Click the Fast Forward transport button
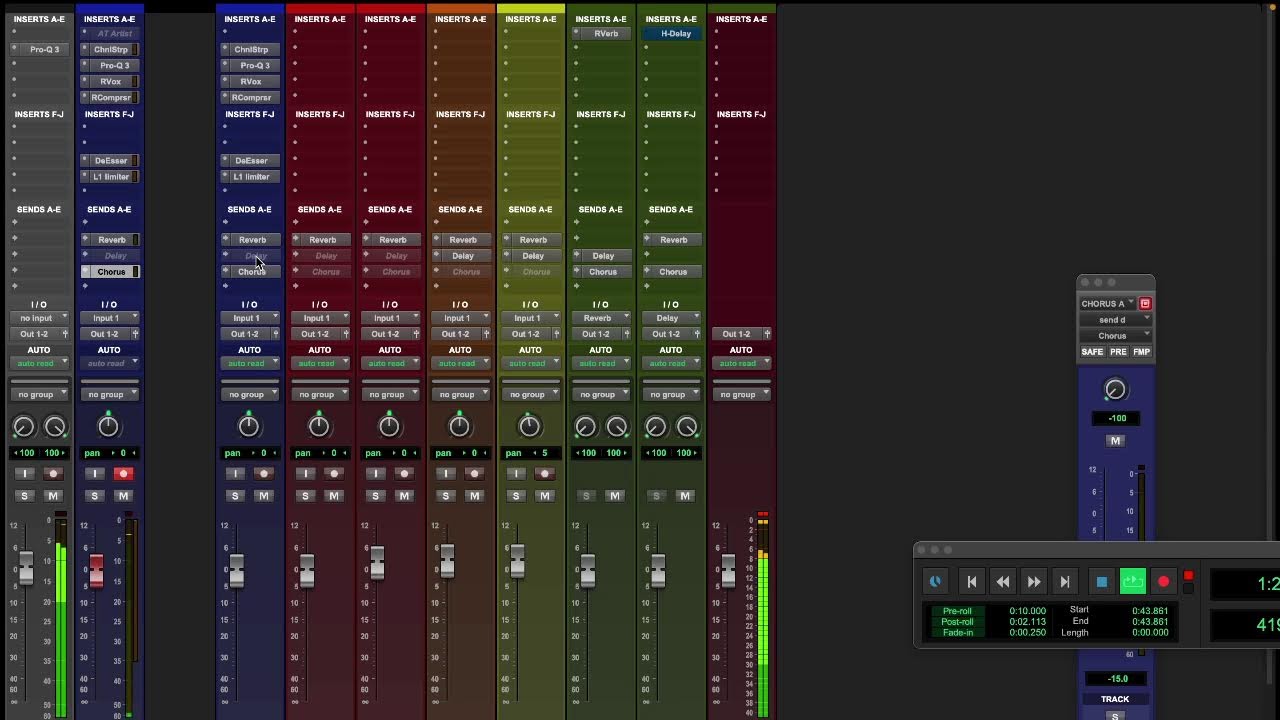The width and height of the screenshot is (1280, 720). coord(1033,582)
